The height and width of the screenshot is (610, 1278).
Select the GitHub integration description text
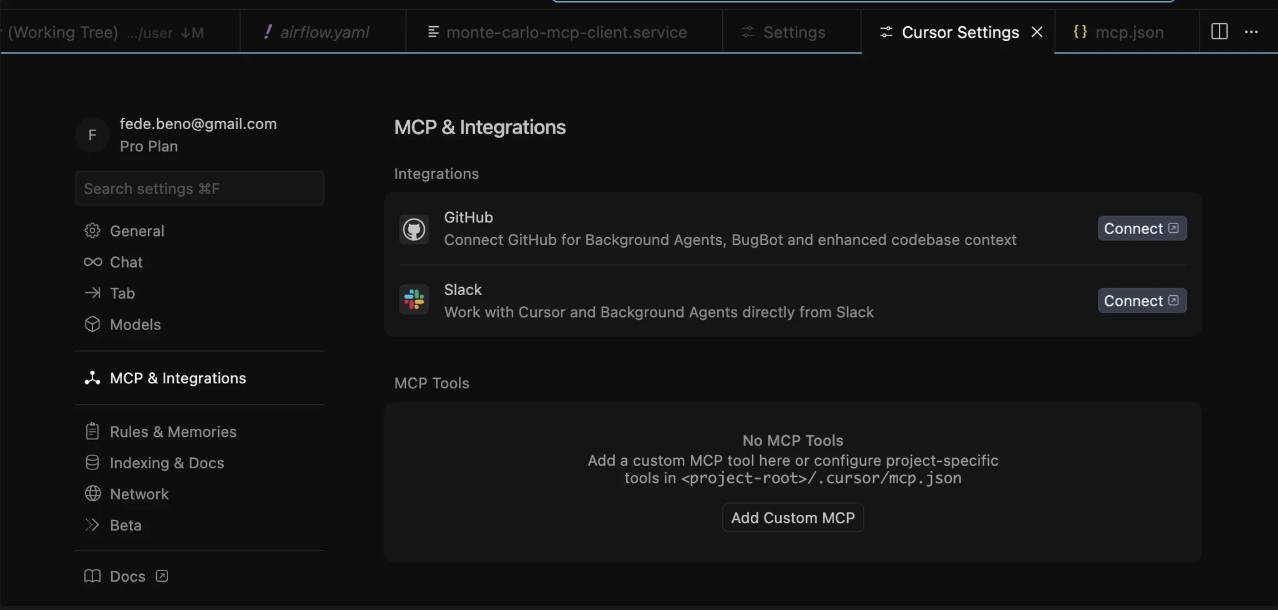coord(730,240)
